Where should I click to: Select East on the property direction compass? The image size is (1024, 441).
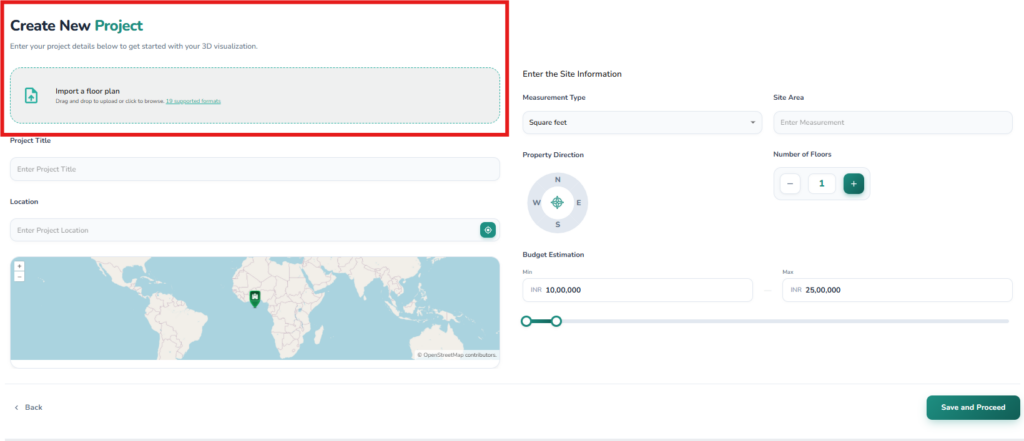[579, 202]
